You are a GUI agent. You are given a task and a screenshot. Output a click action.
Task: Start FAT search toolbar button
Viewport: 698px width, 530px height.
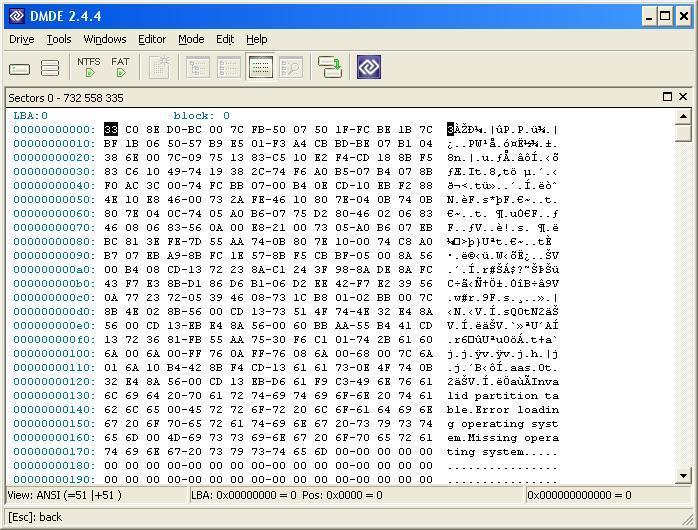(120, 67)
